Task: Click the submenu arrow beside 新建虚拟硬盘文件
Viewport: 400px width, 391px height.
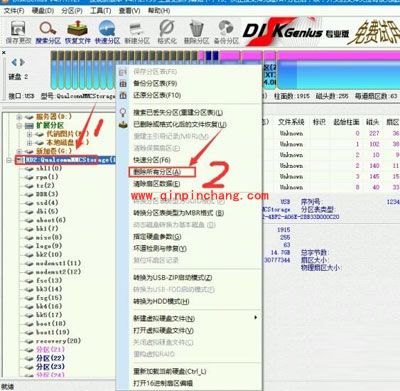Action: [256, 318]
